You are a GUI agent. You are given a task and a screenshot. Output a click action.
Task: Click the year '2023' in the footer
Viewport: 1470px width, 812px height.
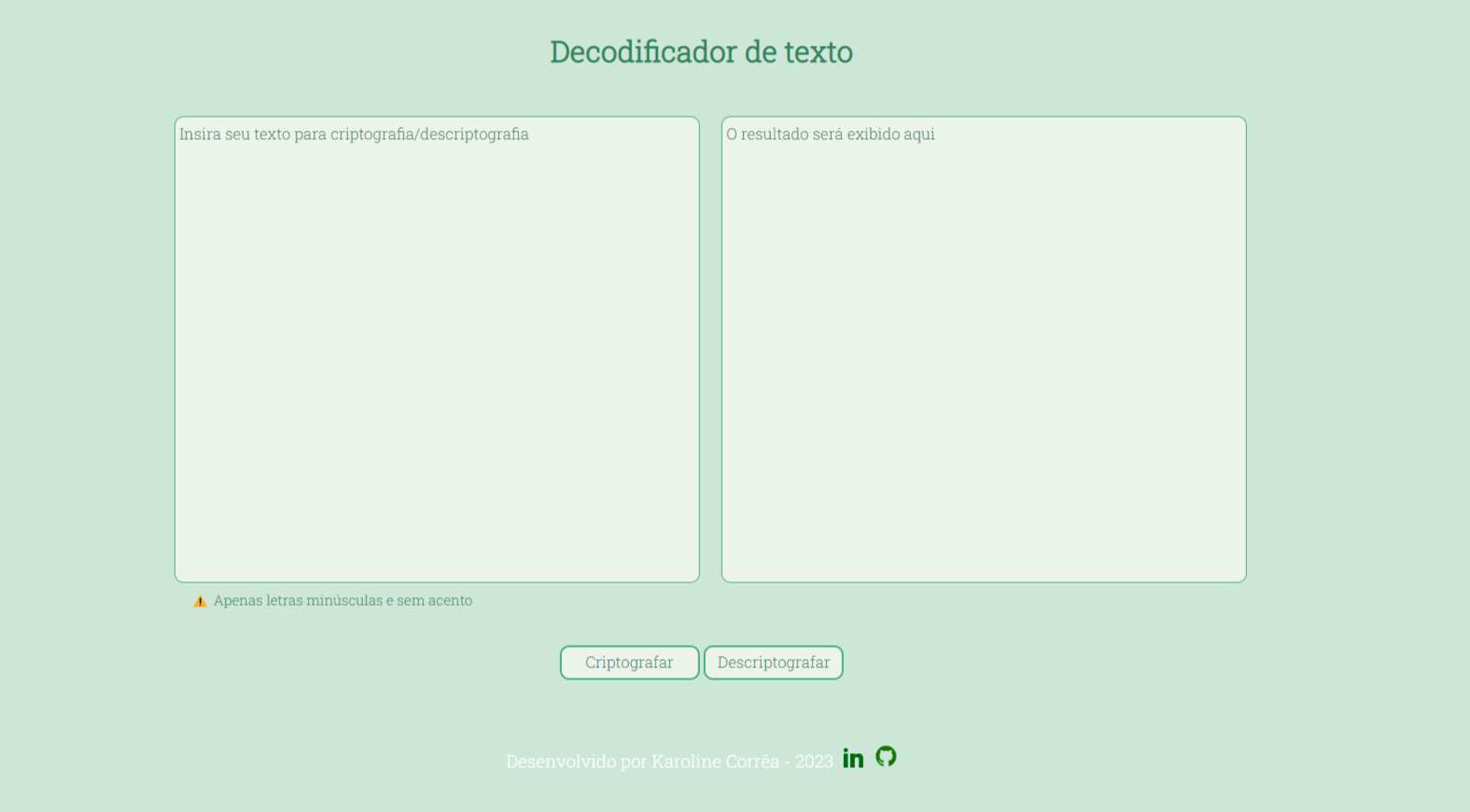[x=814, y=762]
